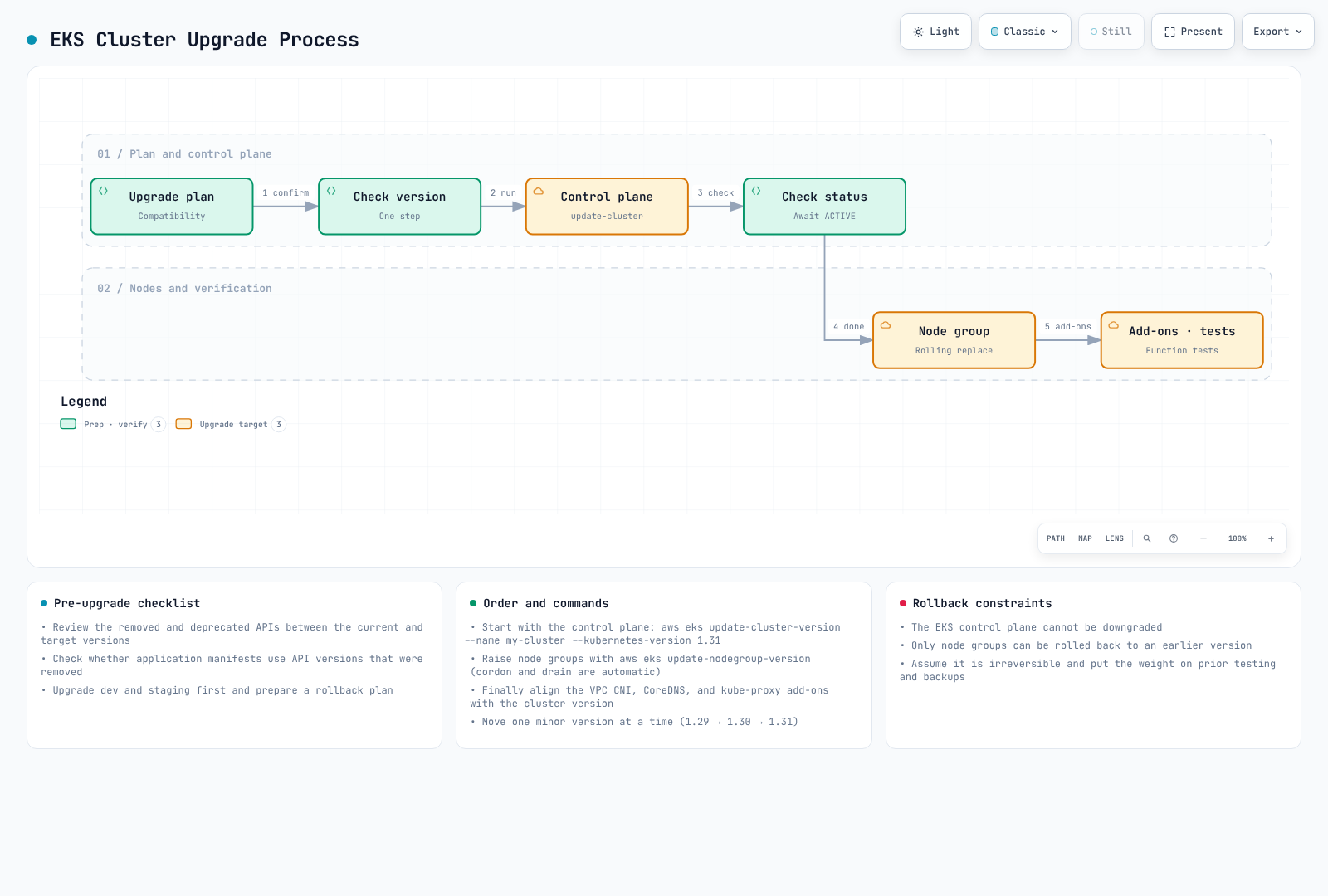
Task: Select the Upgrade plan node
Action: [x=172, y=207]
